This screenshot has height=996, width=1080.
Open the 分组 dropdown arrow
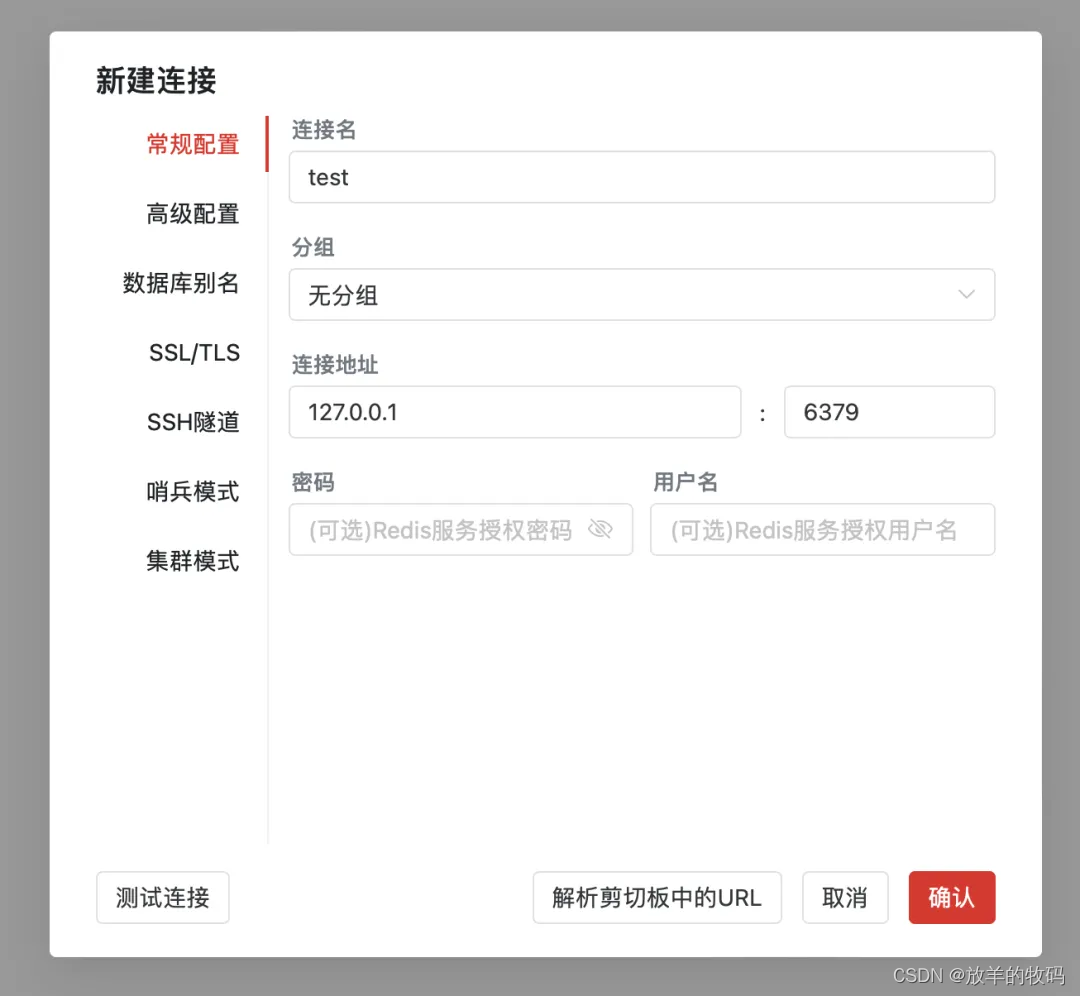[966, 294]
